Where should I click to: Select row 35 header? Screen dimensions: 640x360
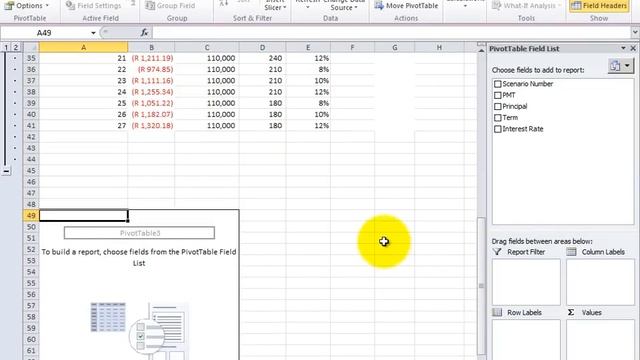point(31,58)
